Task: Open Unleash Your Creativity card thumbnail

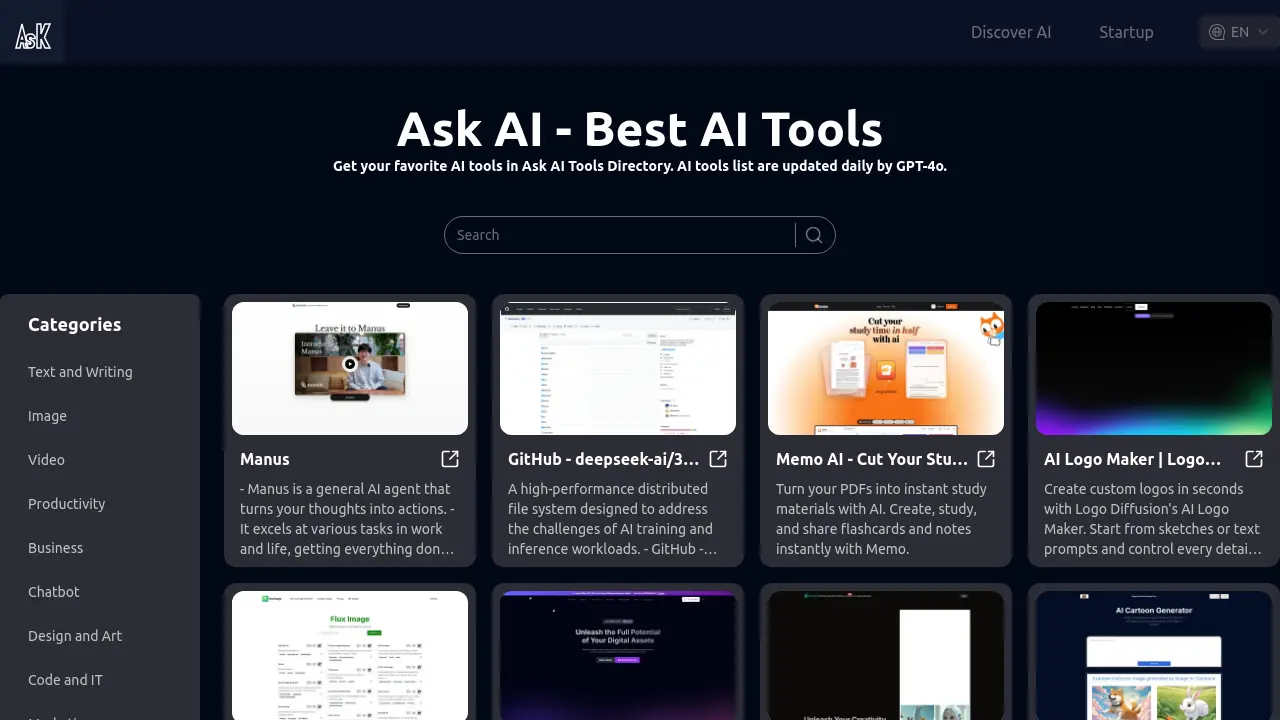Action: (886, 655)
